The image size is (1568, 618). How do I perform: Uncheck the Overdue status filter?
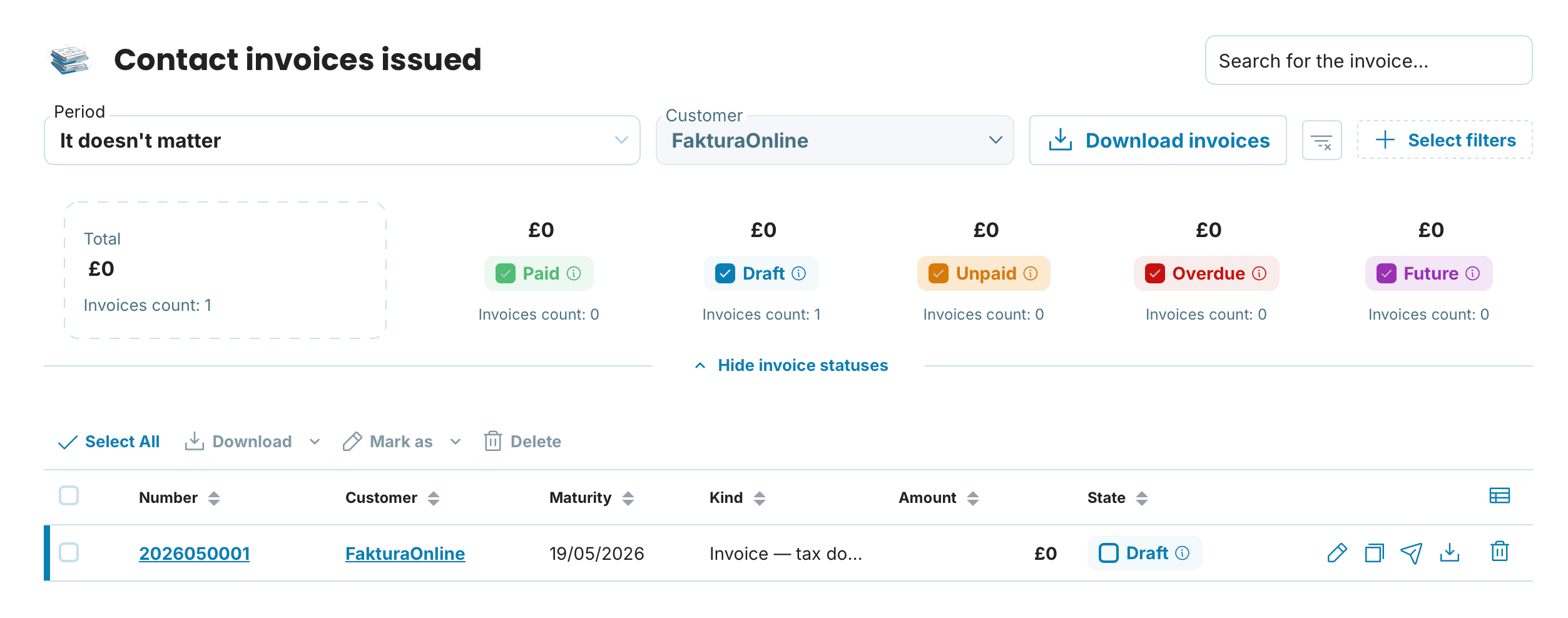pyautogui.click(x=1155, y=273)
